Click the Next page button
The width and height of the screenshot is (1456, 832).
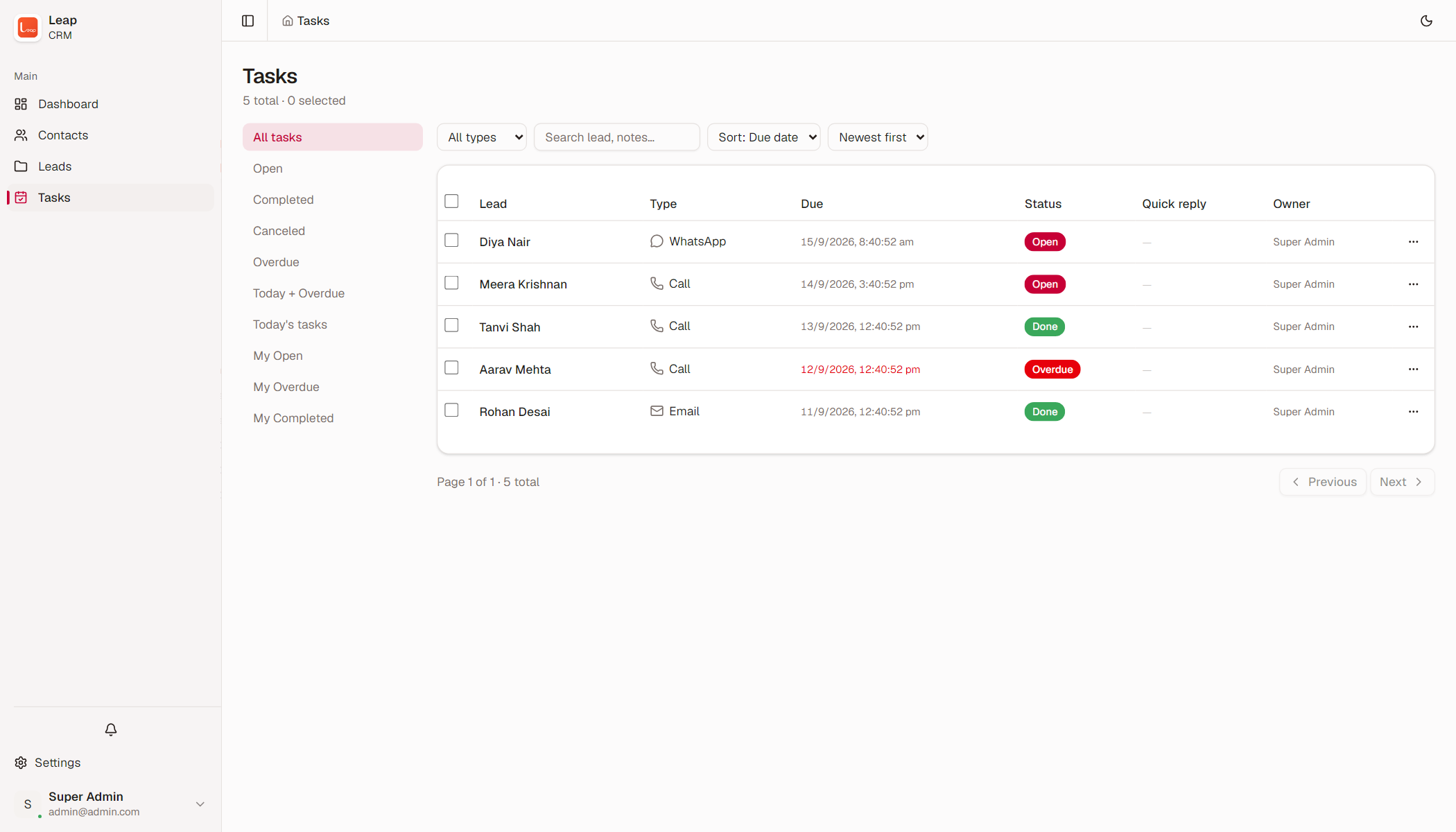[x=1402, y=482]
